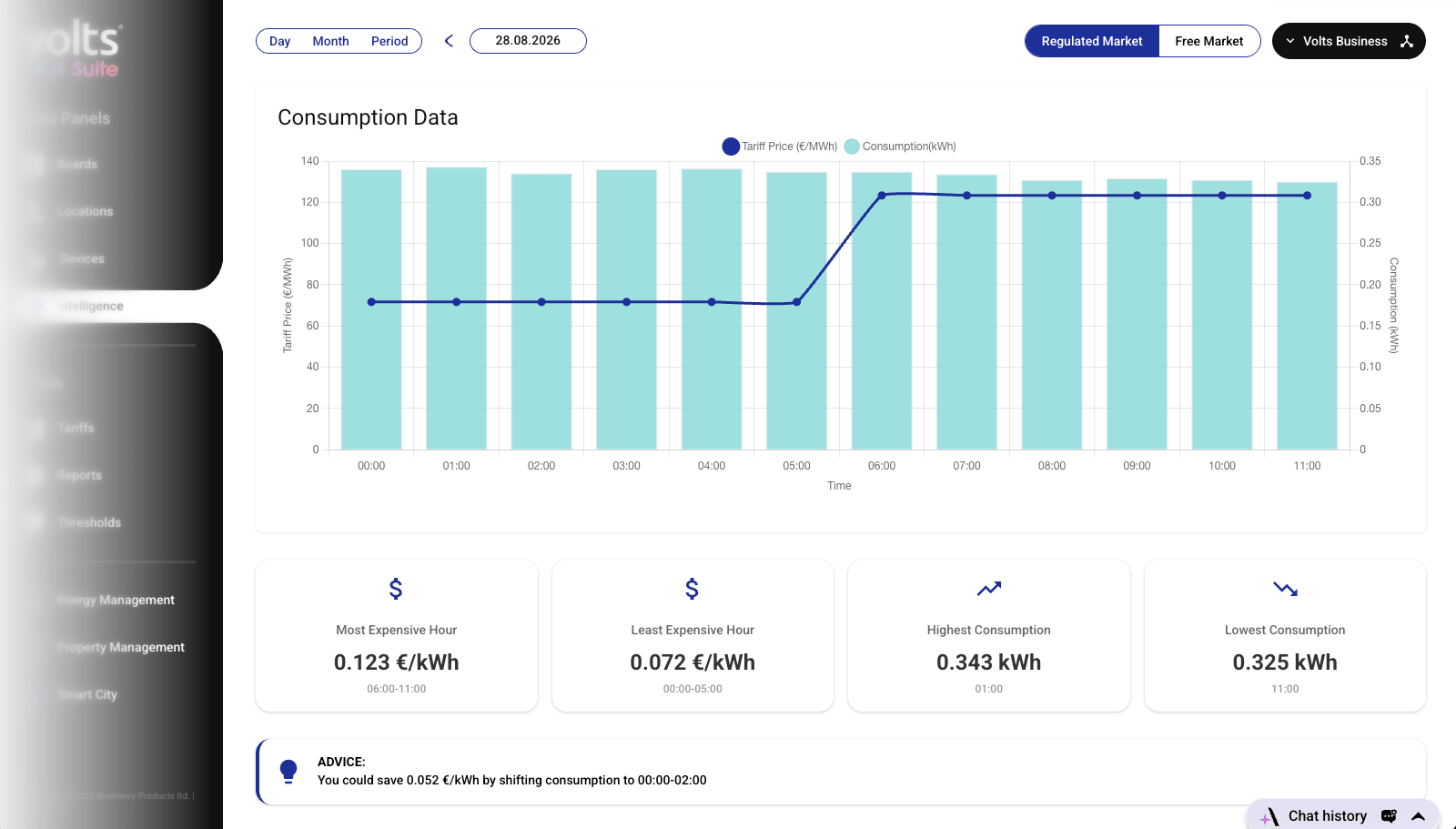The height and width of the screenshot is (829, 1456).
Task: Switch to Free Market
Action: point(1209,41)
